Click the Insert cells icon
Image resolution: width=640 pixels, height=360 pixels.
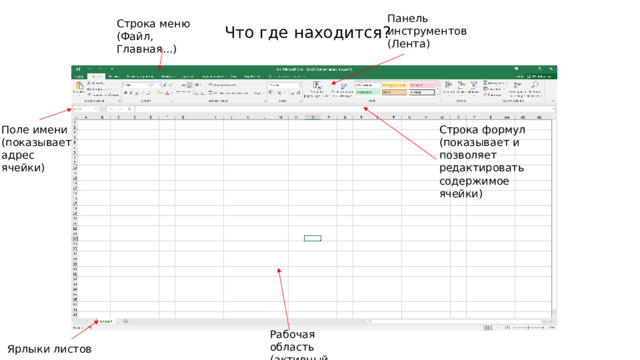tap(448, 84)
